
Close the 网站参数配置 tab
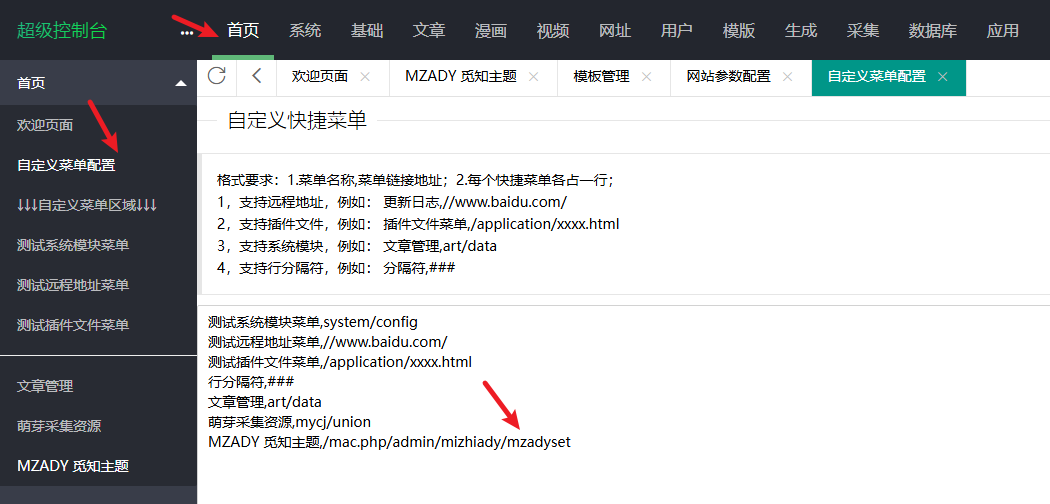[x=787, y=77]
